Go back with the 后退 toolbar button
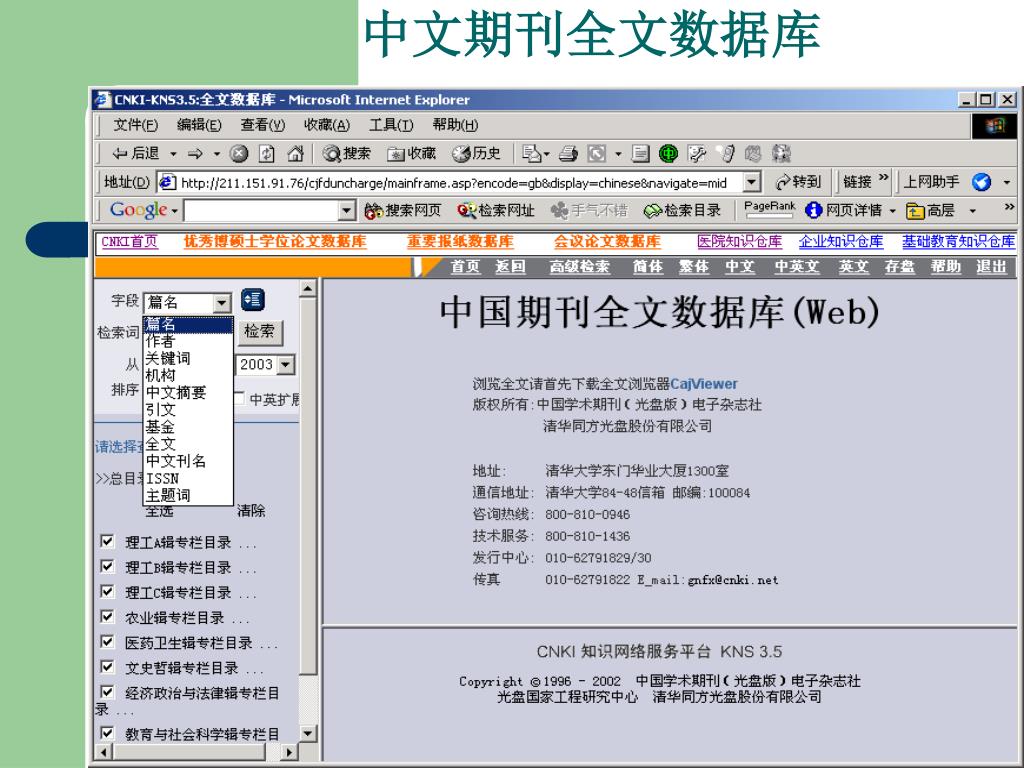Screen dimensions: 1024x768 point(136,153)
